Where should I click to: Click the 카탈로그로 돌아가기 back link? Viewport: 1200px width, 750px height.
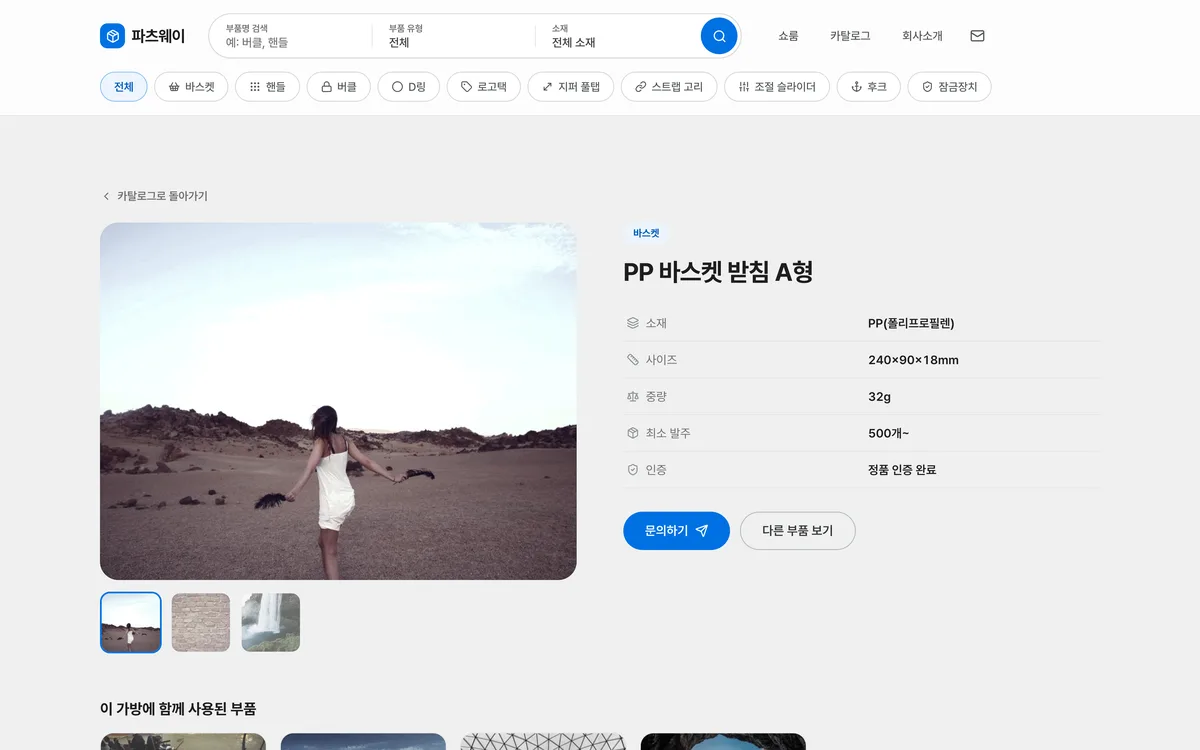pos(155,196)
